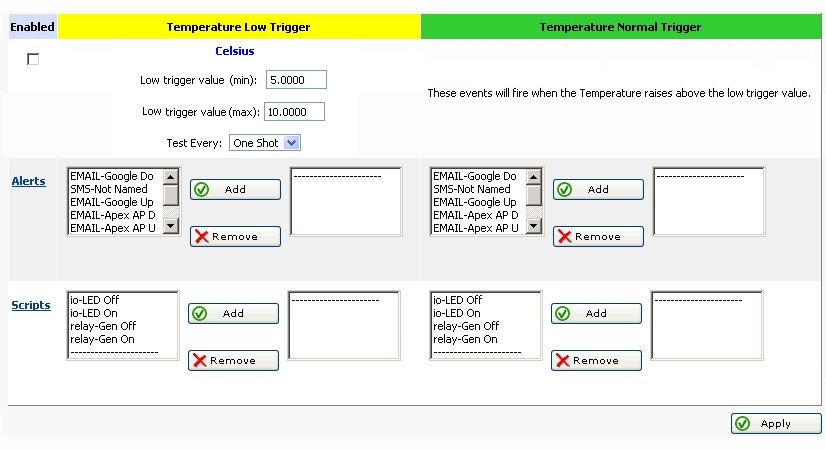This screenshot has width=826, height=450.
Task: Open the Alerts link
Action: (x=28, y=181)
